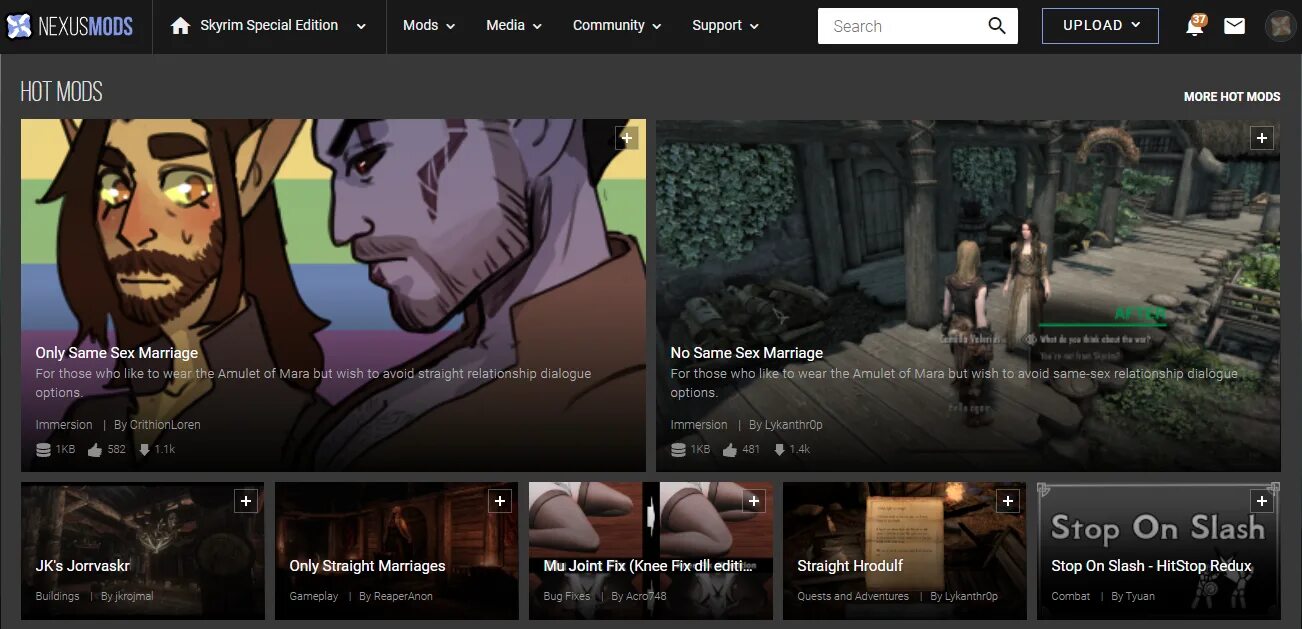Open the Stop On Slash - HitStop Redux card
Screen dimensions: 1302x629
pos(1159,551)
